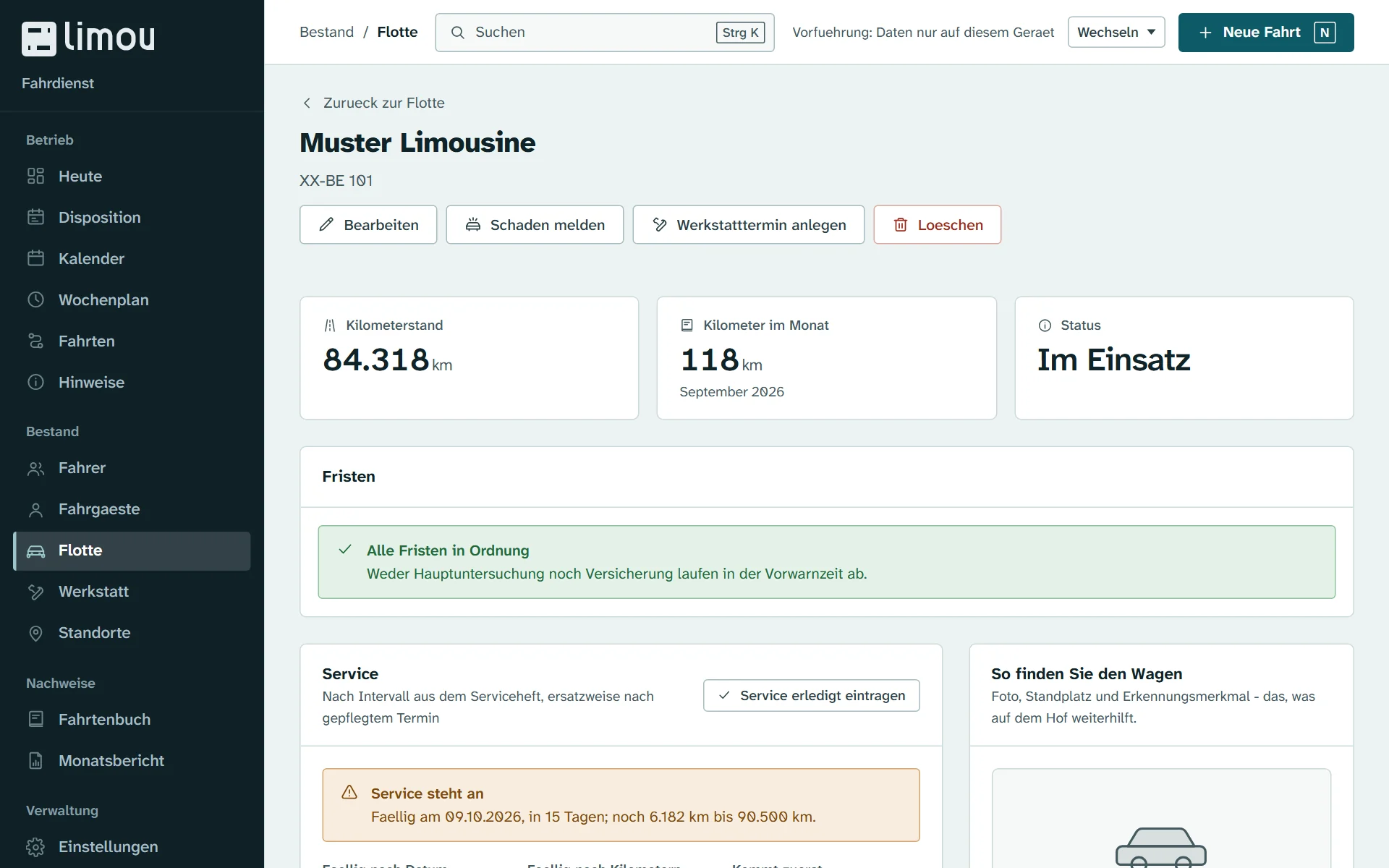Open Fahrtenbuch in the sidebar
Screen dimensions: 1389x868
(x=132, y=719)
